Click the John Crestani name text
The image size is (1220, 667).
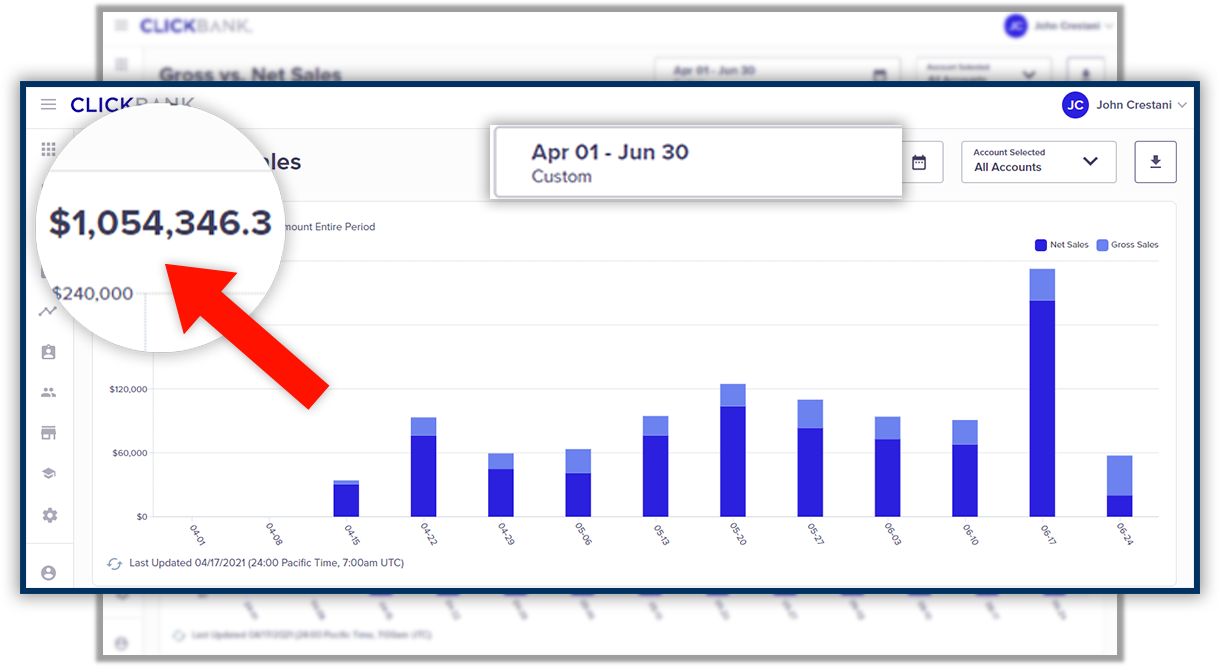(x=1134, y=105)
